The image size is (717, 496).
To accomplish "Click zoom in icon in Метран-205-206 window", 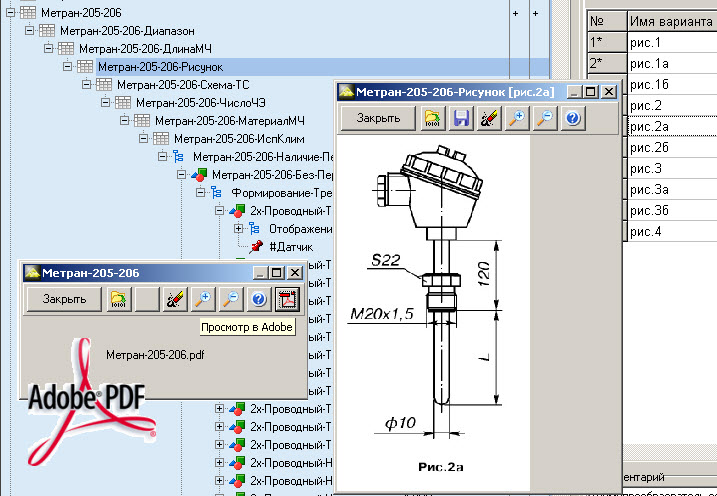I will (204, 298).
